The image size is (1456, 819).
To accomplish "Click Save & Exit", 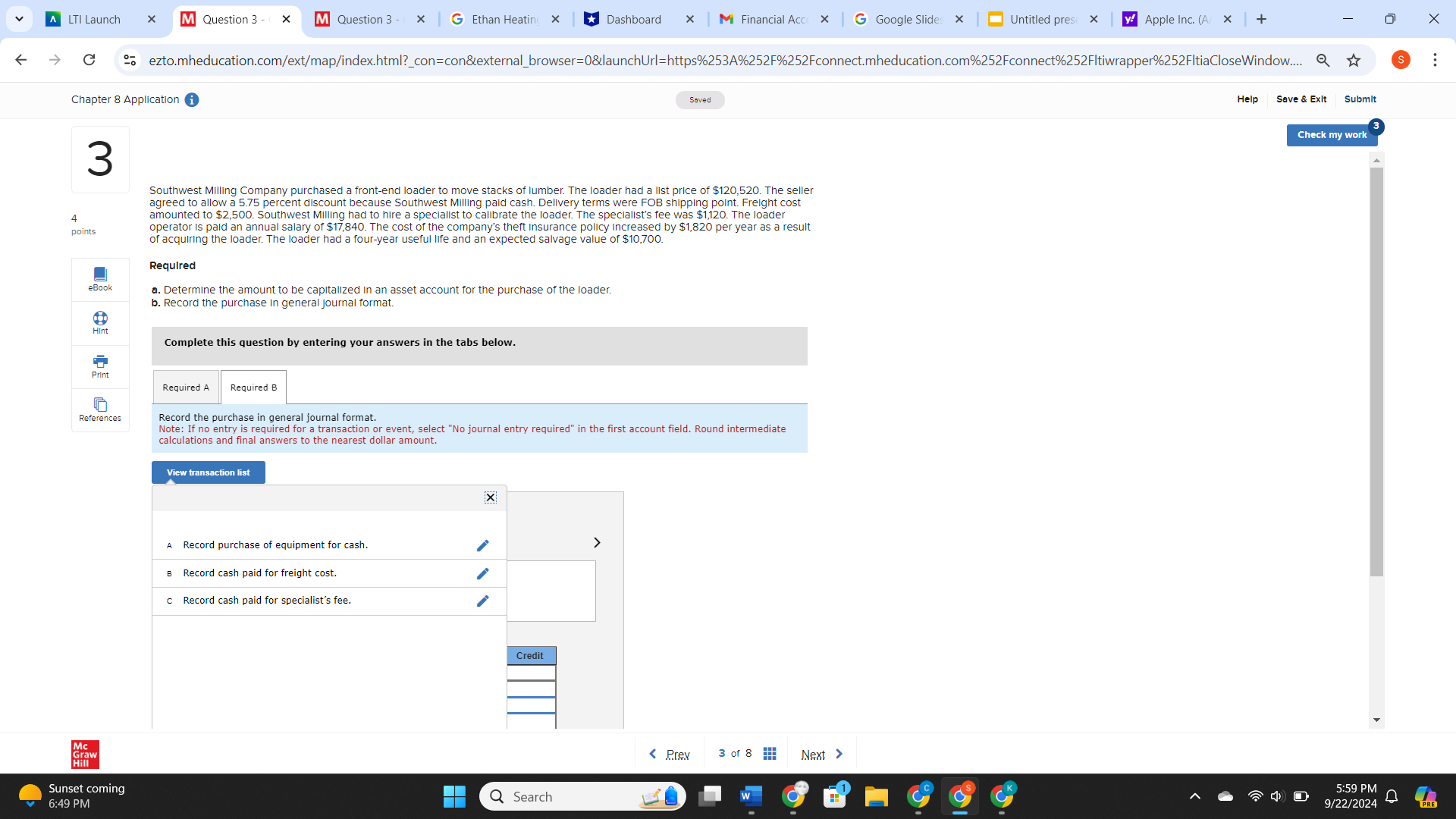I will point(1301,99).
